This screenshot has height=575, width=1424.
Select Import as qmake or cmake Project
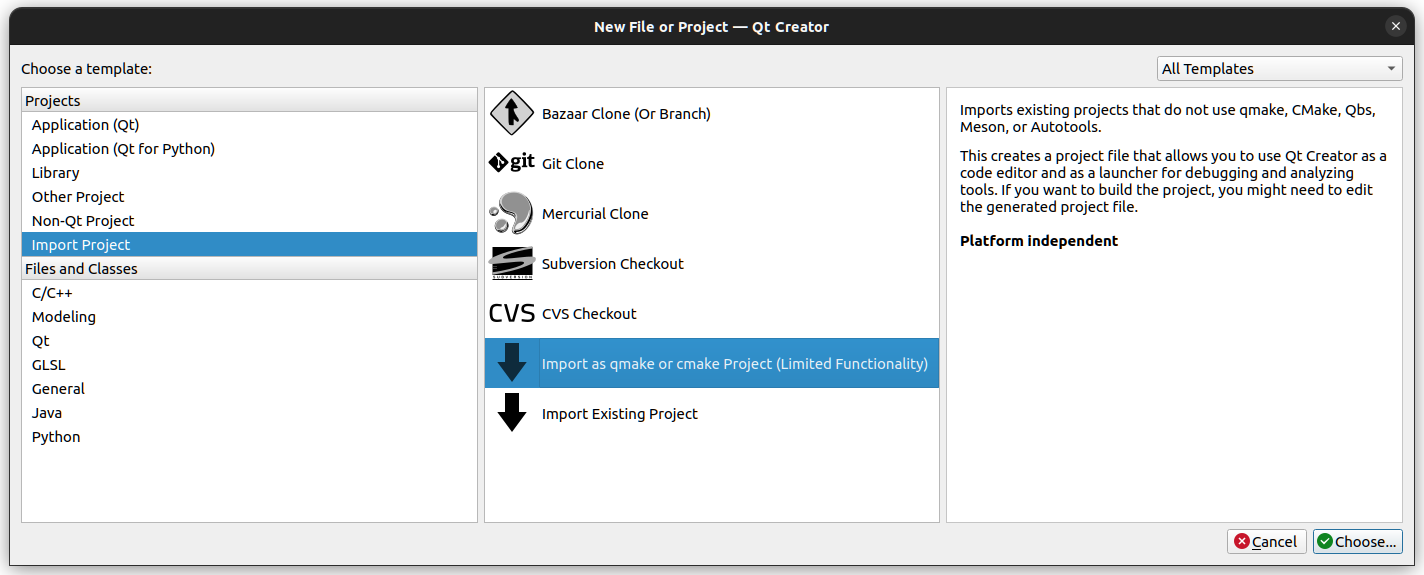pyautogui.click(x=712, y=363)
